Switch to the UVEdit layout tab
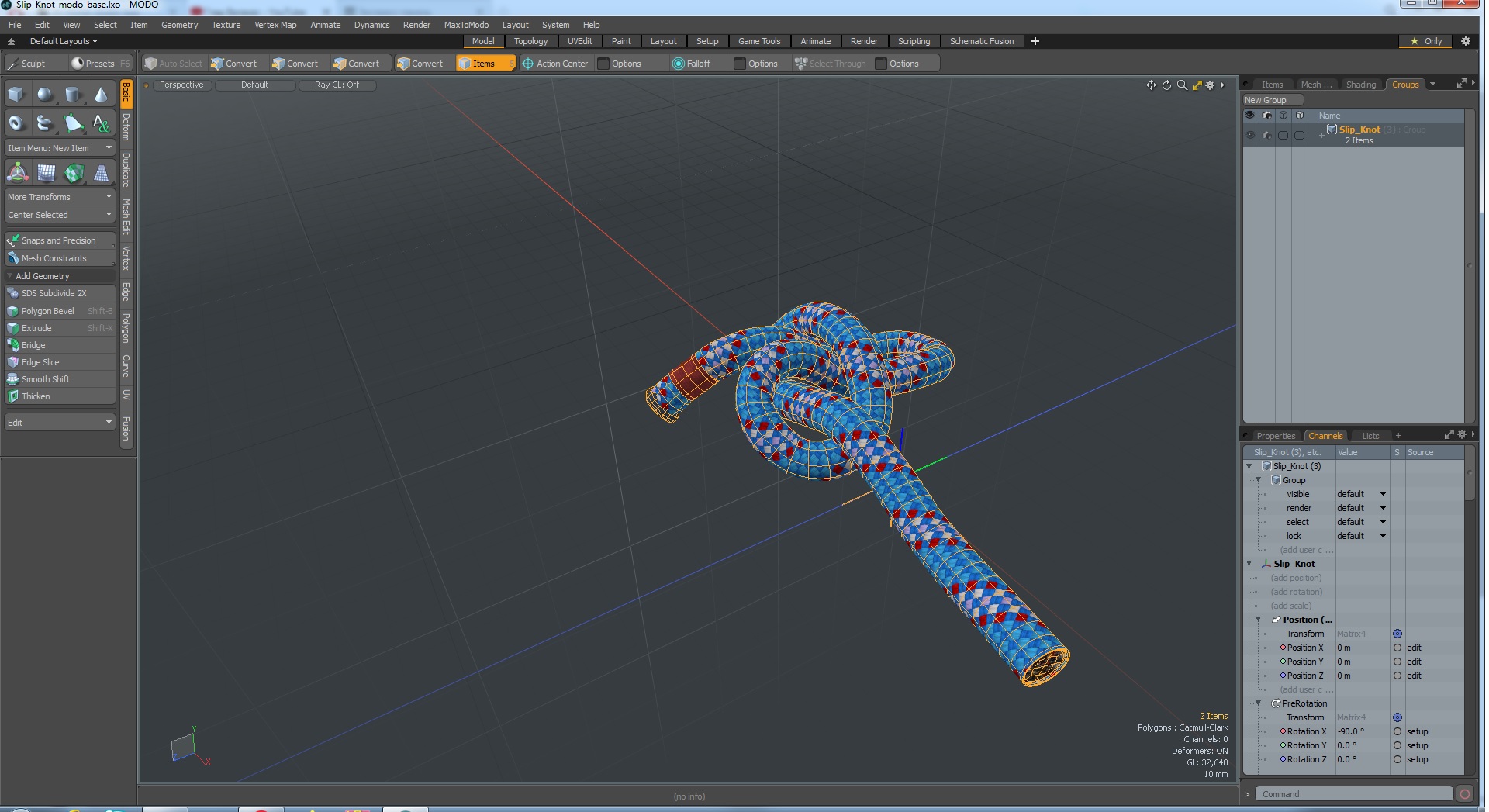This screenshot has height=812, width=1489. coord(579,41)
